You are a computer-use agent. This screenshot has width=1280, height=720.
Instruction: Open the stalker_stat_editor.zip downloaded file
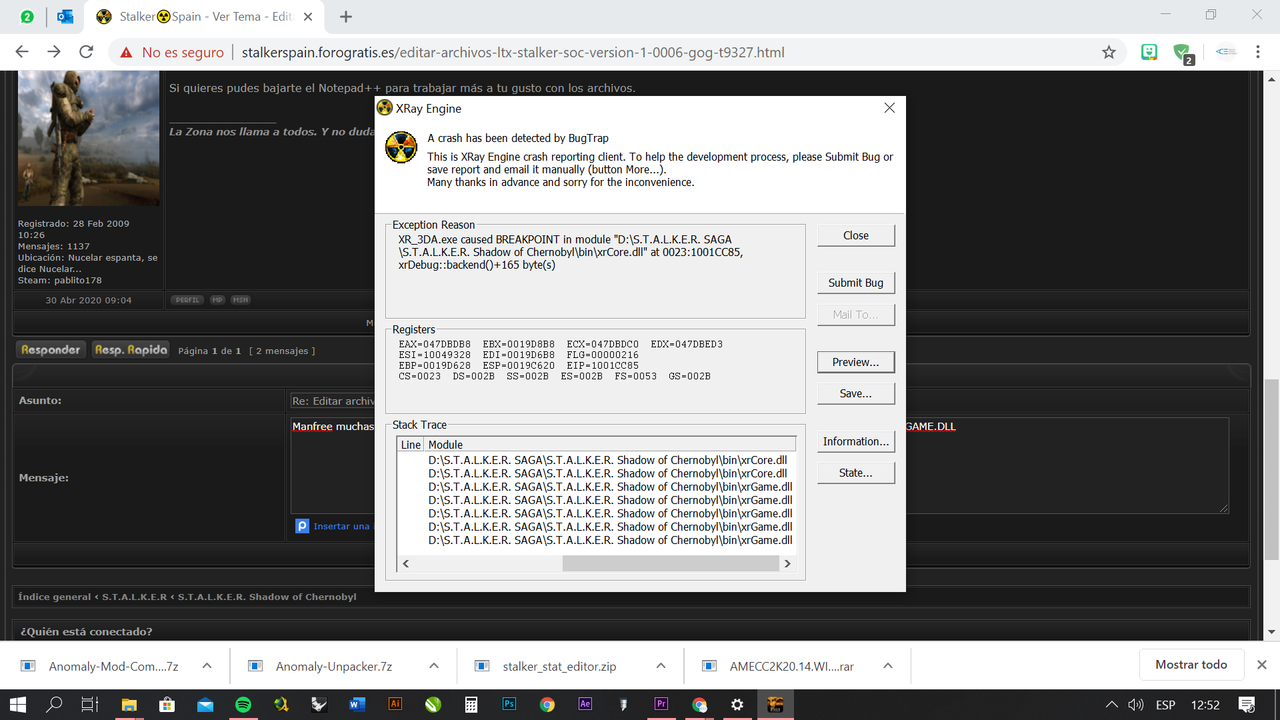point(560,666)
